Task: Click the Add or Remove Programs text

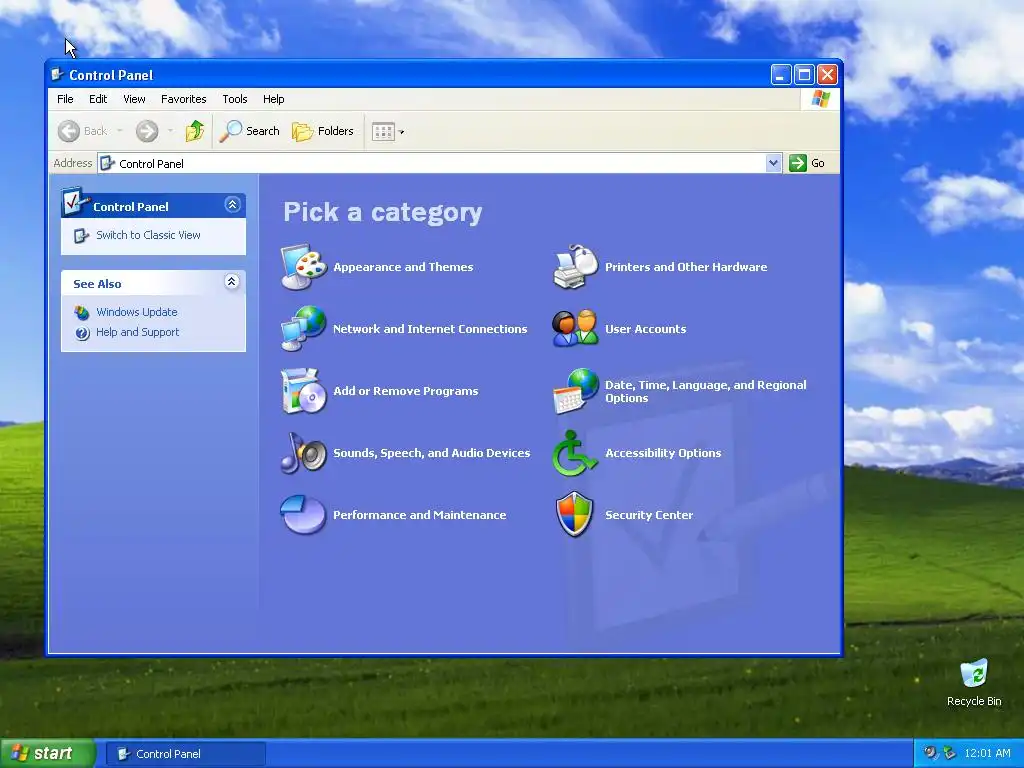Action: (x=406, y=391)
